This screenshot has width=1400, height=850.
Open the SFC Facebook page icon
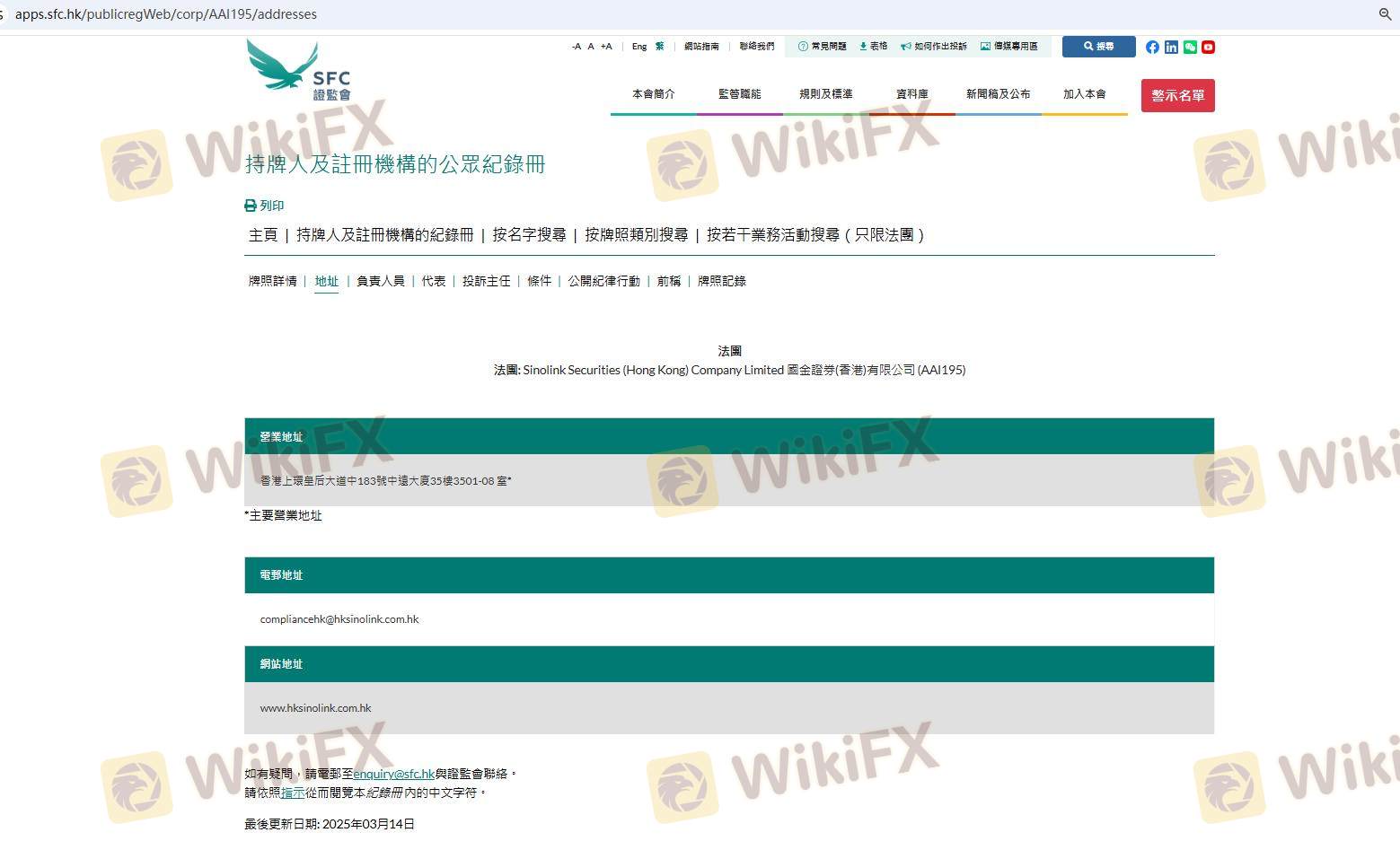coord(1152,47)
